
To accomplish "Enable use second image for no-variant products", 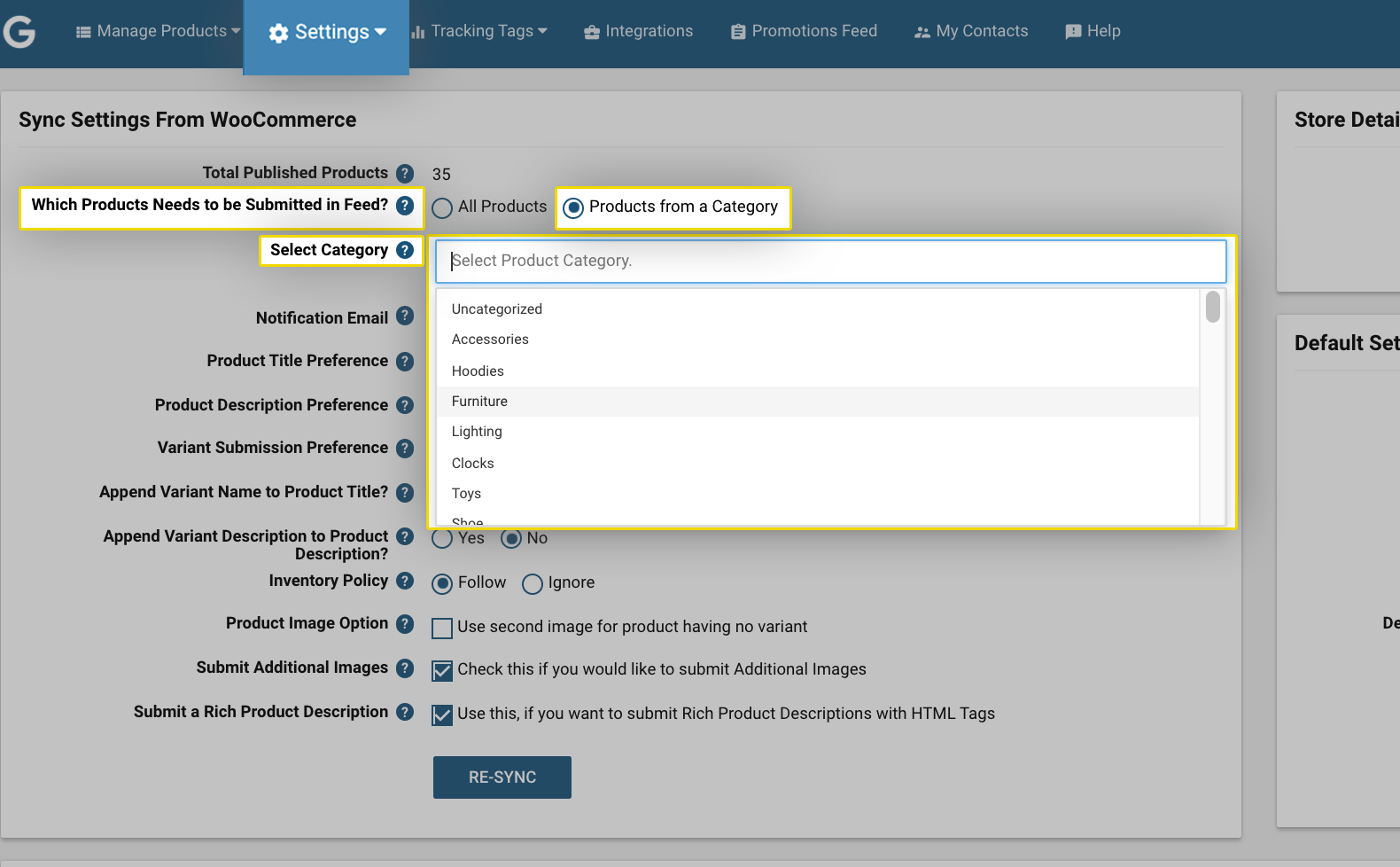I will pos(442,628).
